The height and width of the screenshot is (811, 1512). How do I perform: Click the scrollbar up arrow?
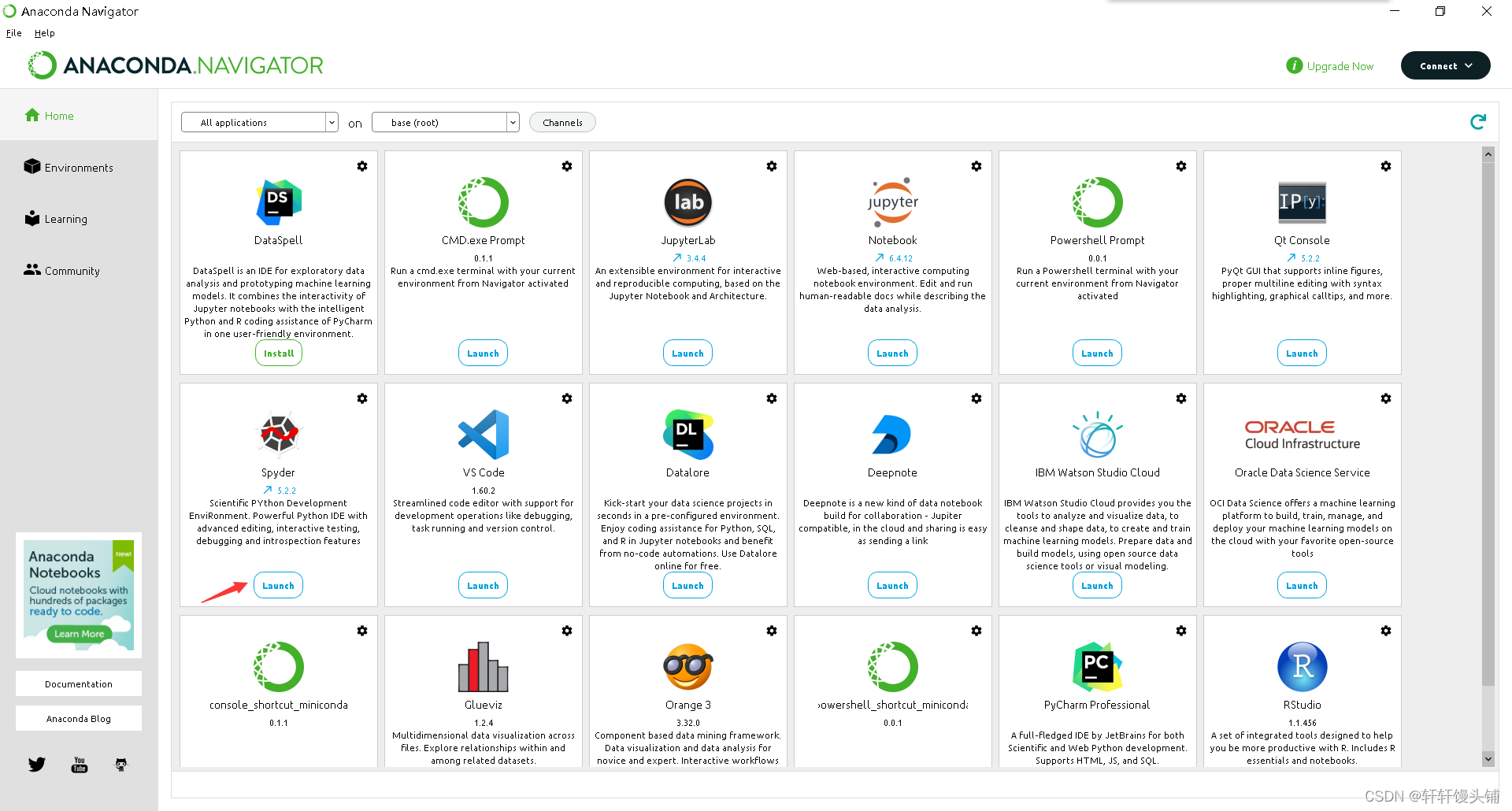coord(1488,154)
